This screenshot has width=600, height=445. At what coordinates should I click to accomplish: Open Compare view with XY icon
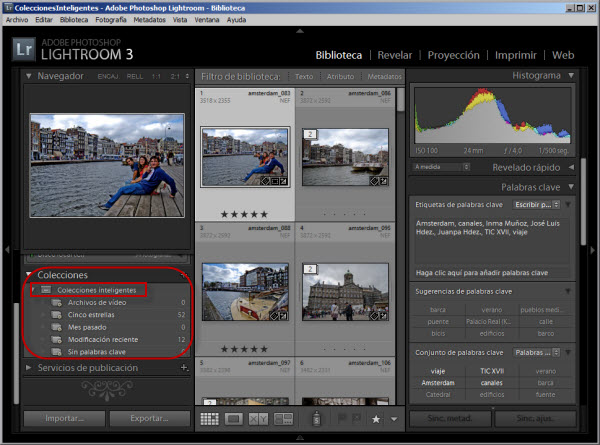pyautogui.click(x=258, y=419)
